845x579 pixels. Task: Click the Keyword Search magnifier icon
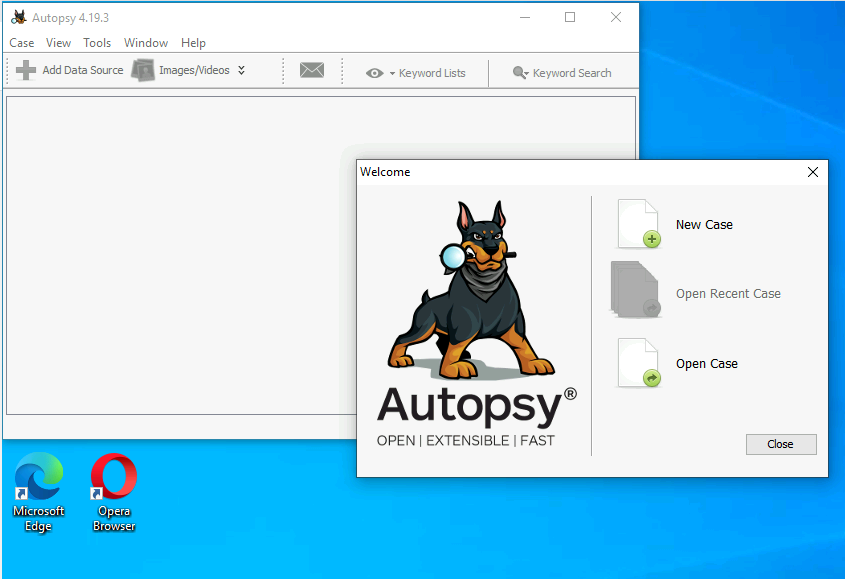(520, 72)
